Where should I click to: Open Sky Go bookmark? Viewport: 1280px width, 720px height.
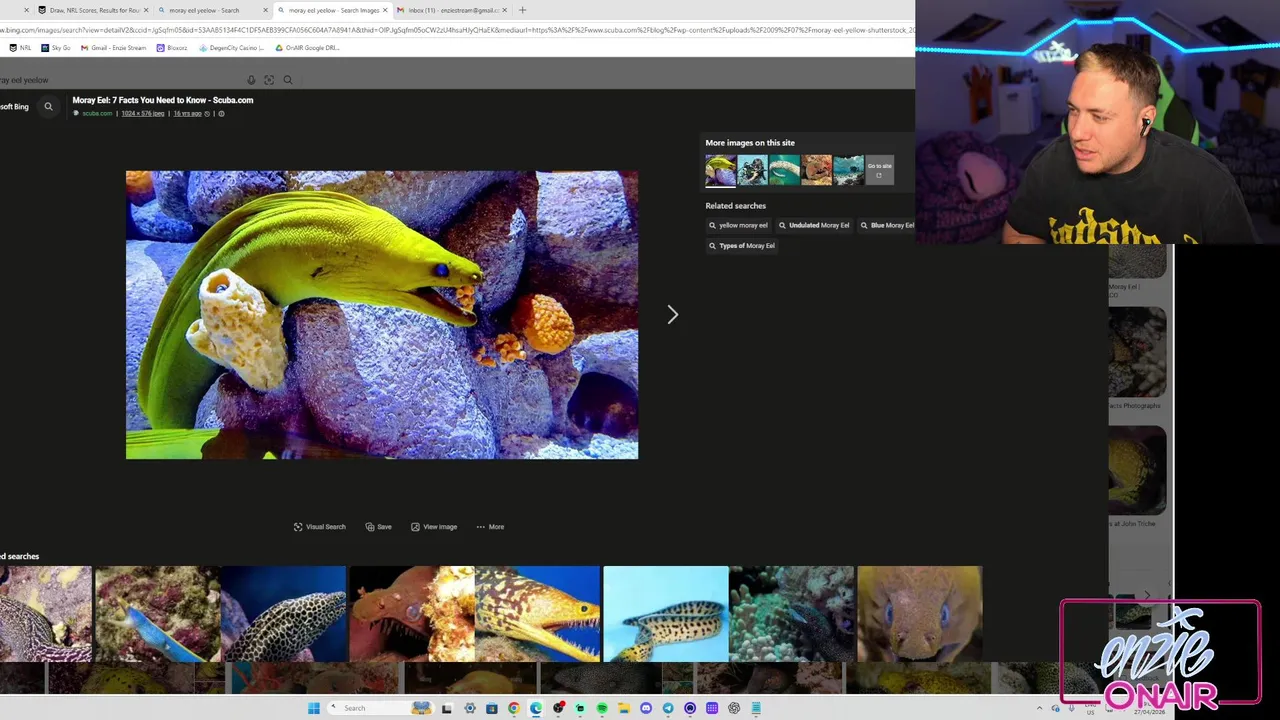[x=56, y=48]
